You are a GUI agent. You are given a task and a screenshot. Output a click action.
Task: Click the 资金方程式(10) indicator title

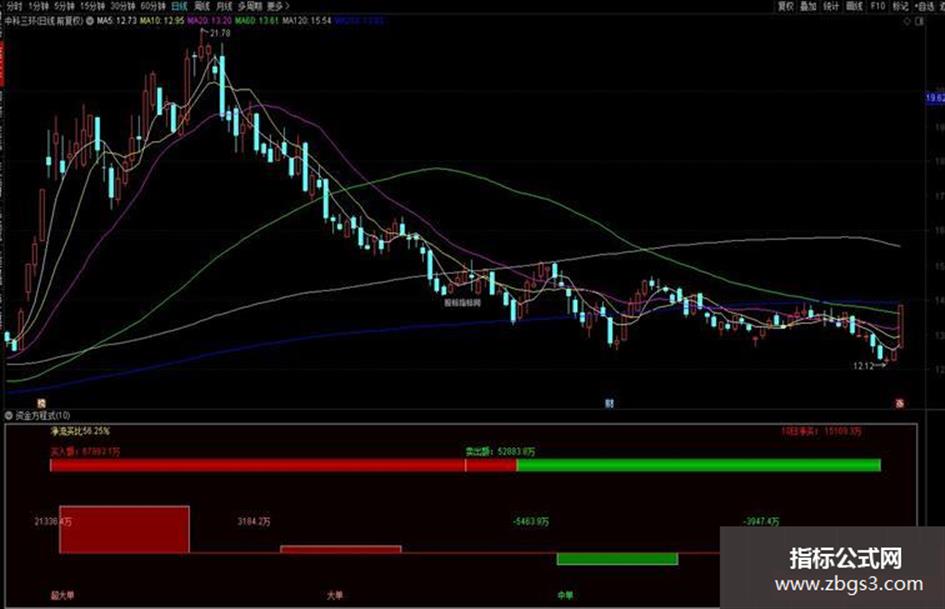point(43,415)
